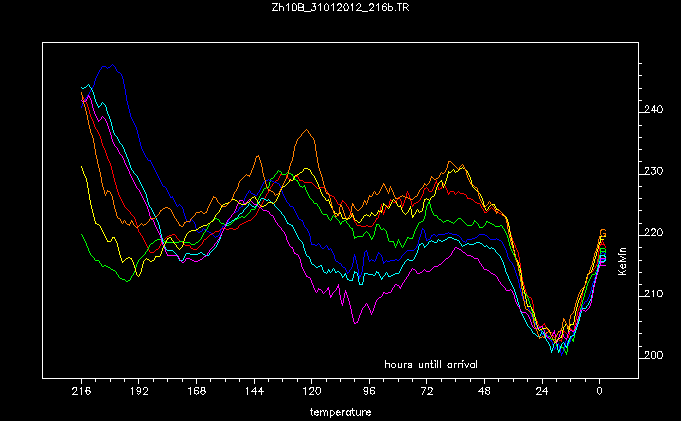
Task: Click the x-axis label 216
Action: point(81,391)
